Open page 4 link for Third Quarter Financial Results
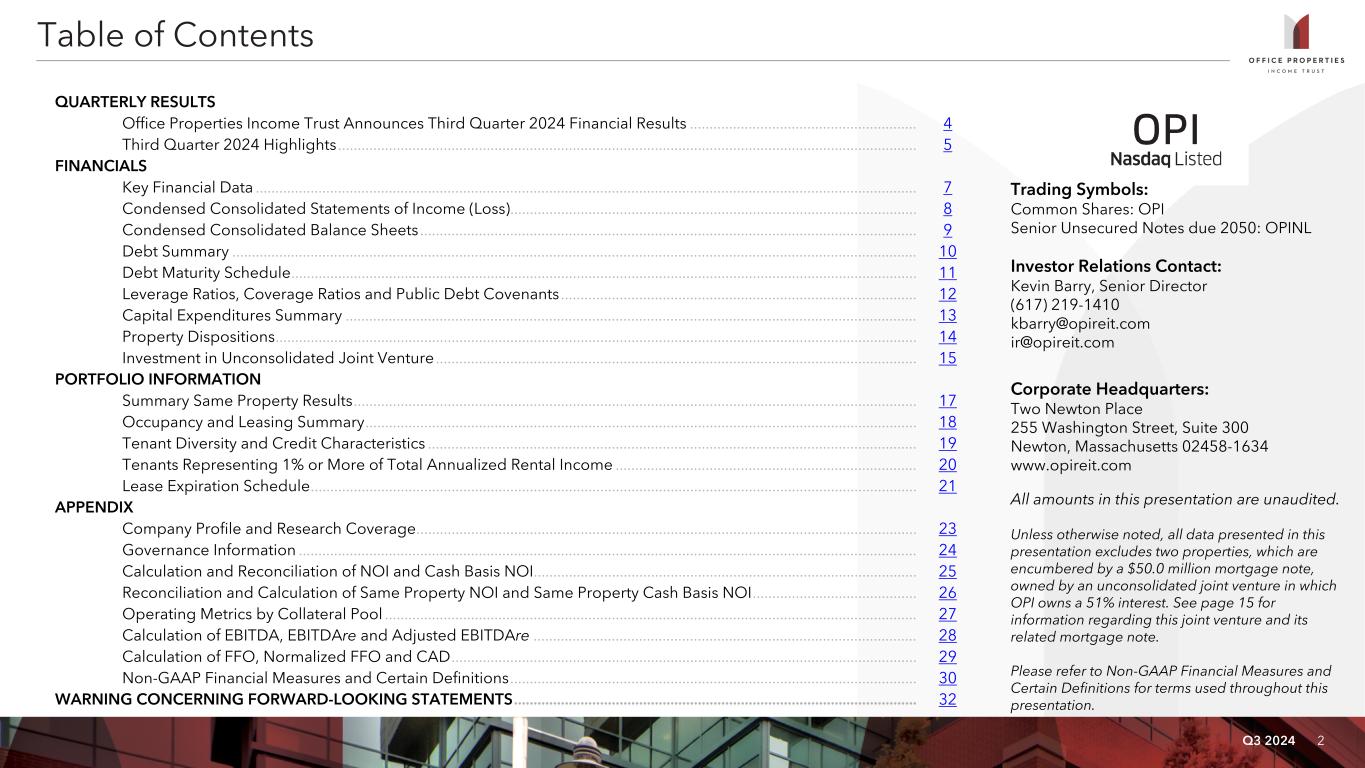 tap(947, 124)
